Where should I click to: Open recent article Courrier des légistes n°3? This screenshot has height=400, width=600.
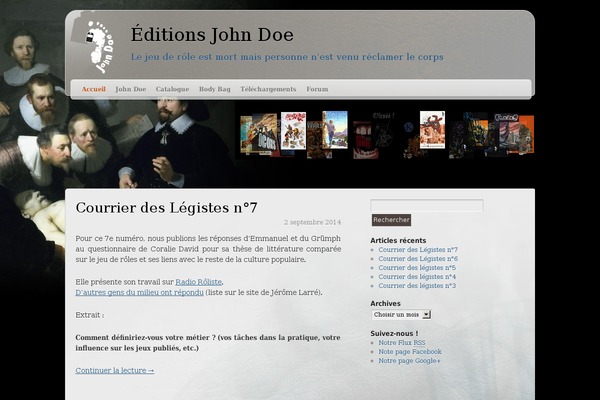point(417,286)
